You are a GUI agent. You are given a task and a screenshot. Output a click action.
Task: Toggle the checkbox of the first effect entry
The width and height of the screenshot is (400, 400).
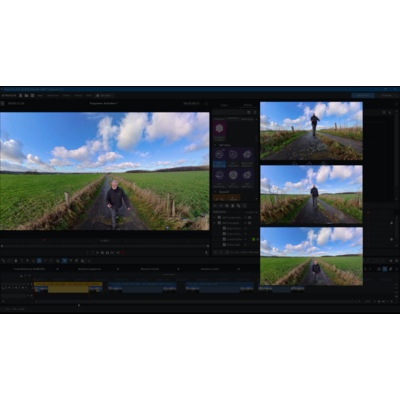pyautogui.click(x=219, y=217)
